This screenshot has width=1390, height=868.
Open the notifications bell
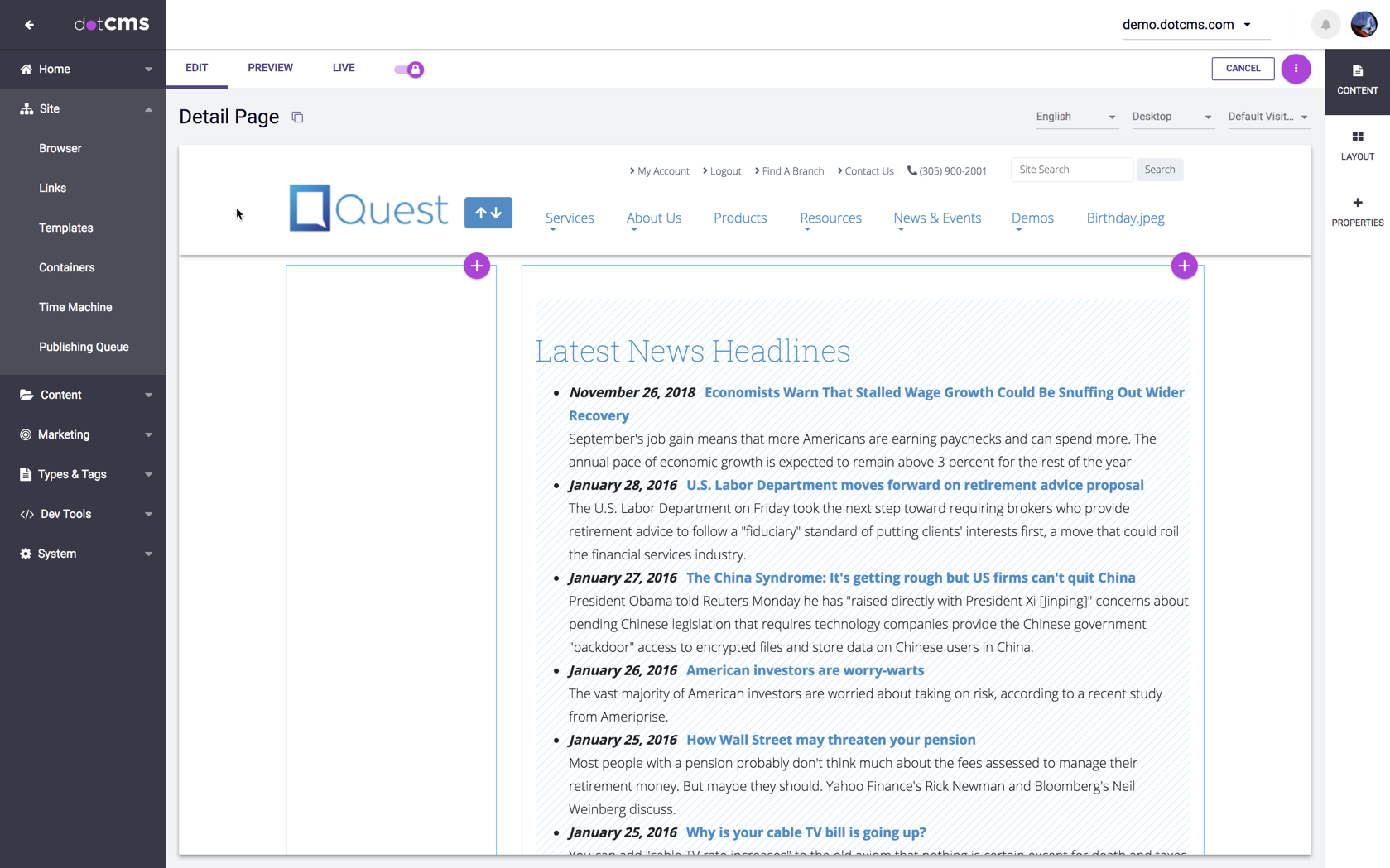pyautogui.click(x=1325, y=25)
